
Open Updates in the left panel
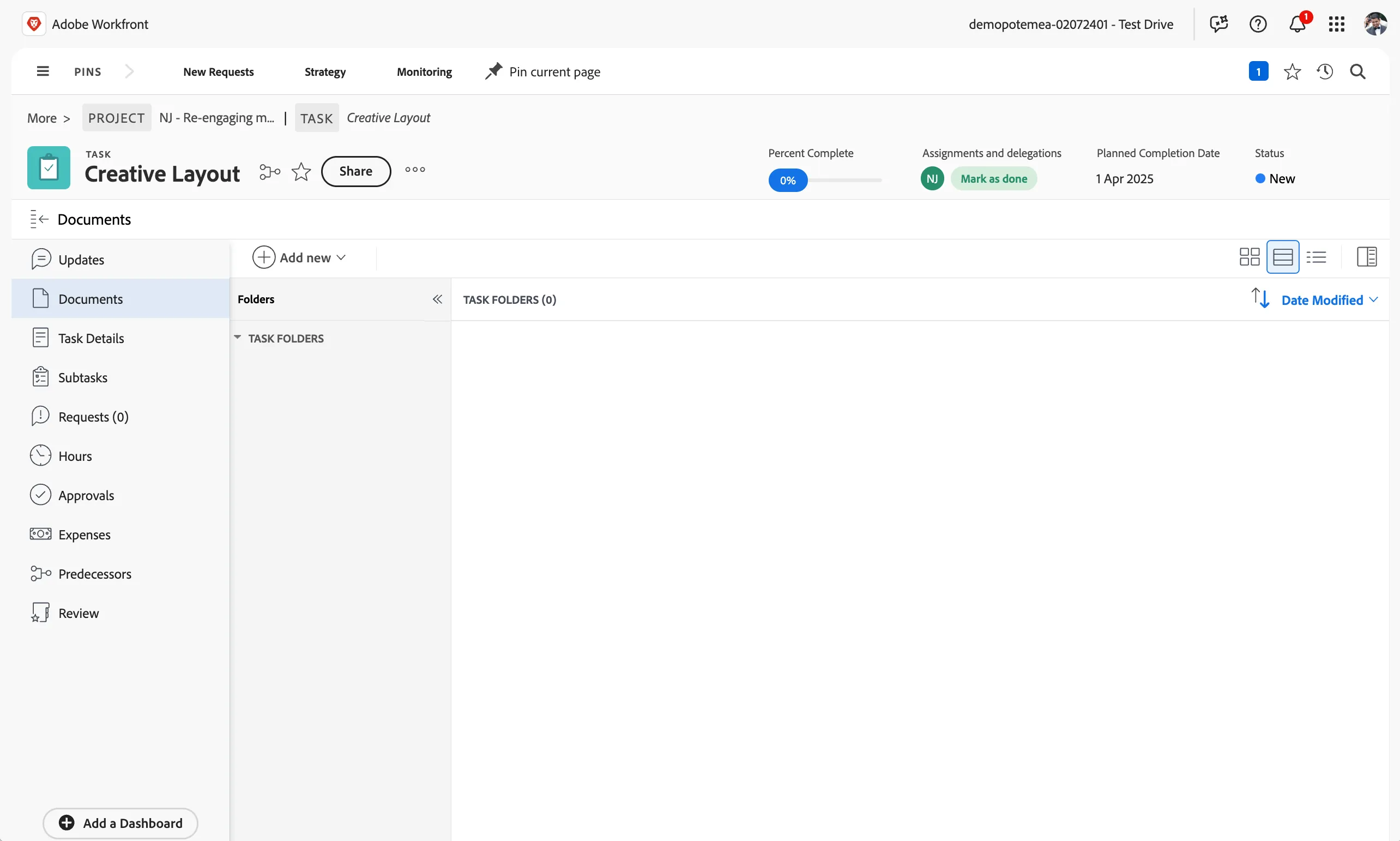coord(120,260)
